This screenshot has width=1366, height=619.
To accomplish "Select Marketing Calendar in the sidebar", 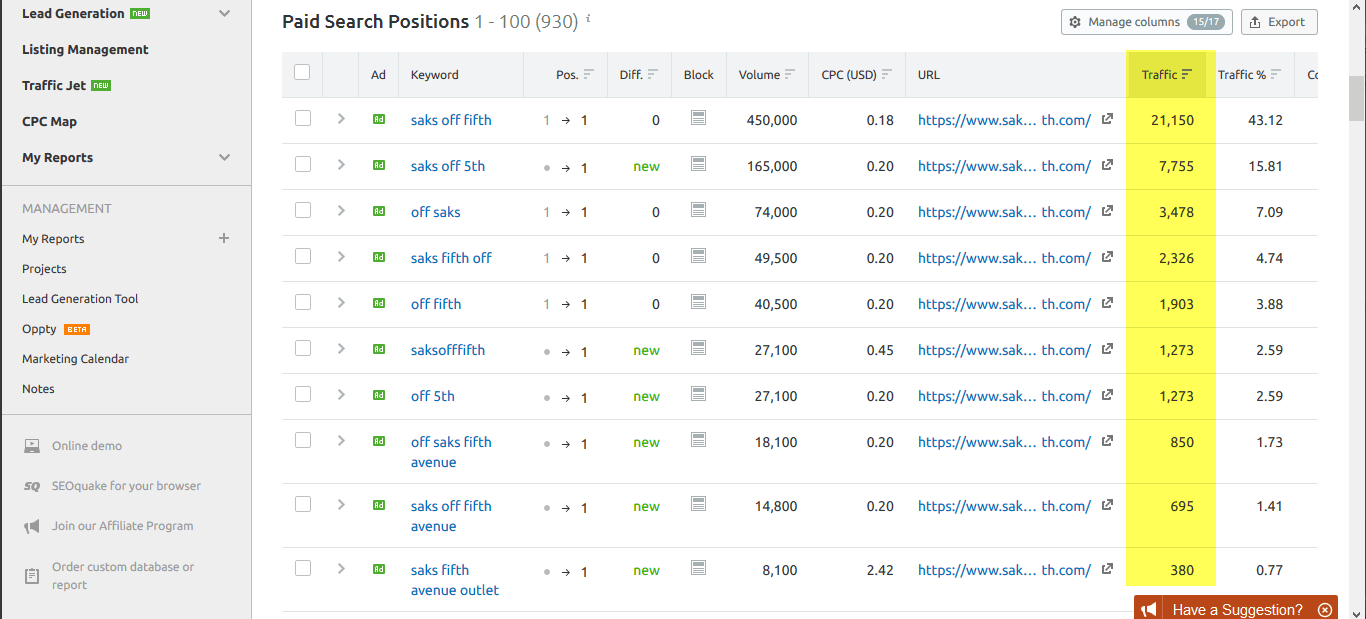I will coord(76,358).
